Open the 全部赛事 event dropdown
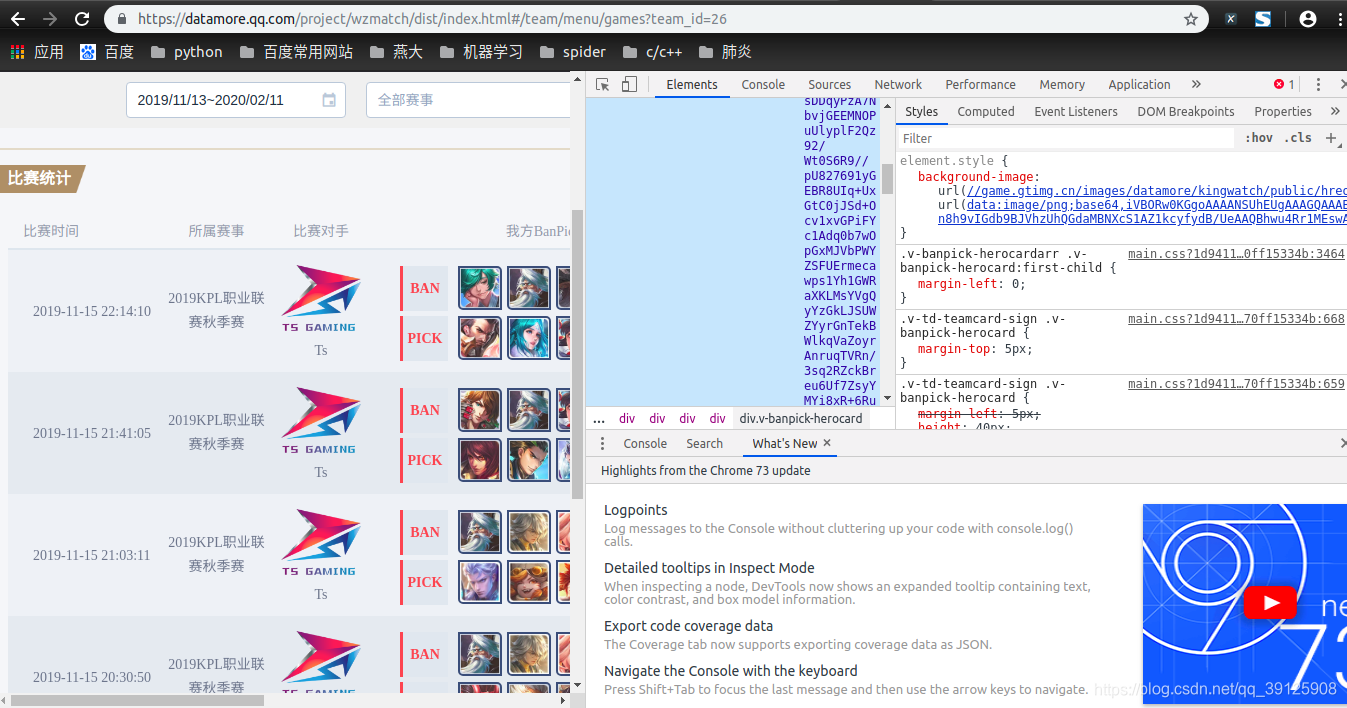This screenshot has height=708, width=1347. (x=468, y=100)
